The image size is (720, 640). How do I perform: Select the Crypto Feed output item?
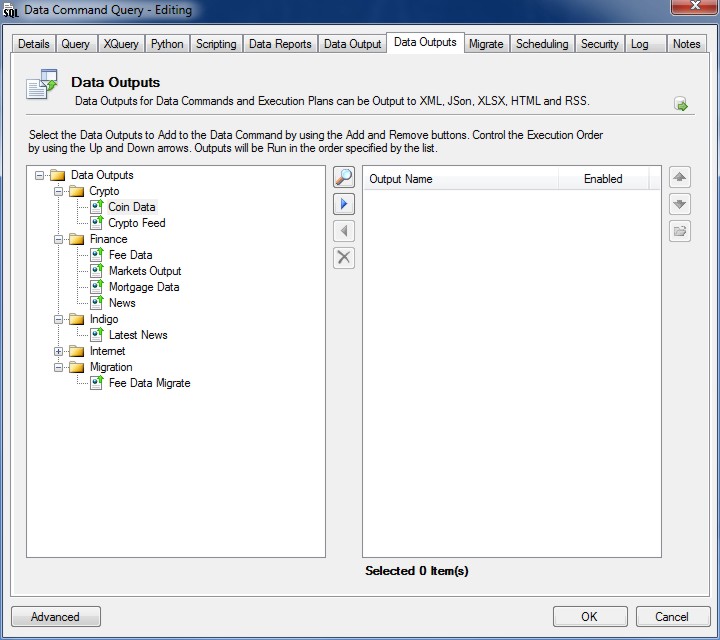[x=137, y=223]
